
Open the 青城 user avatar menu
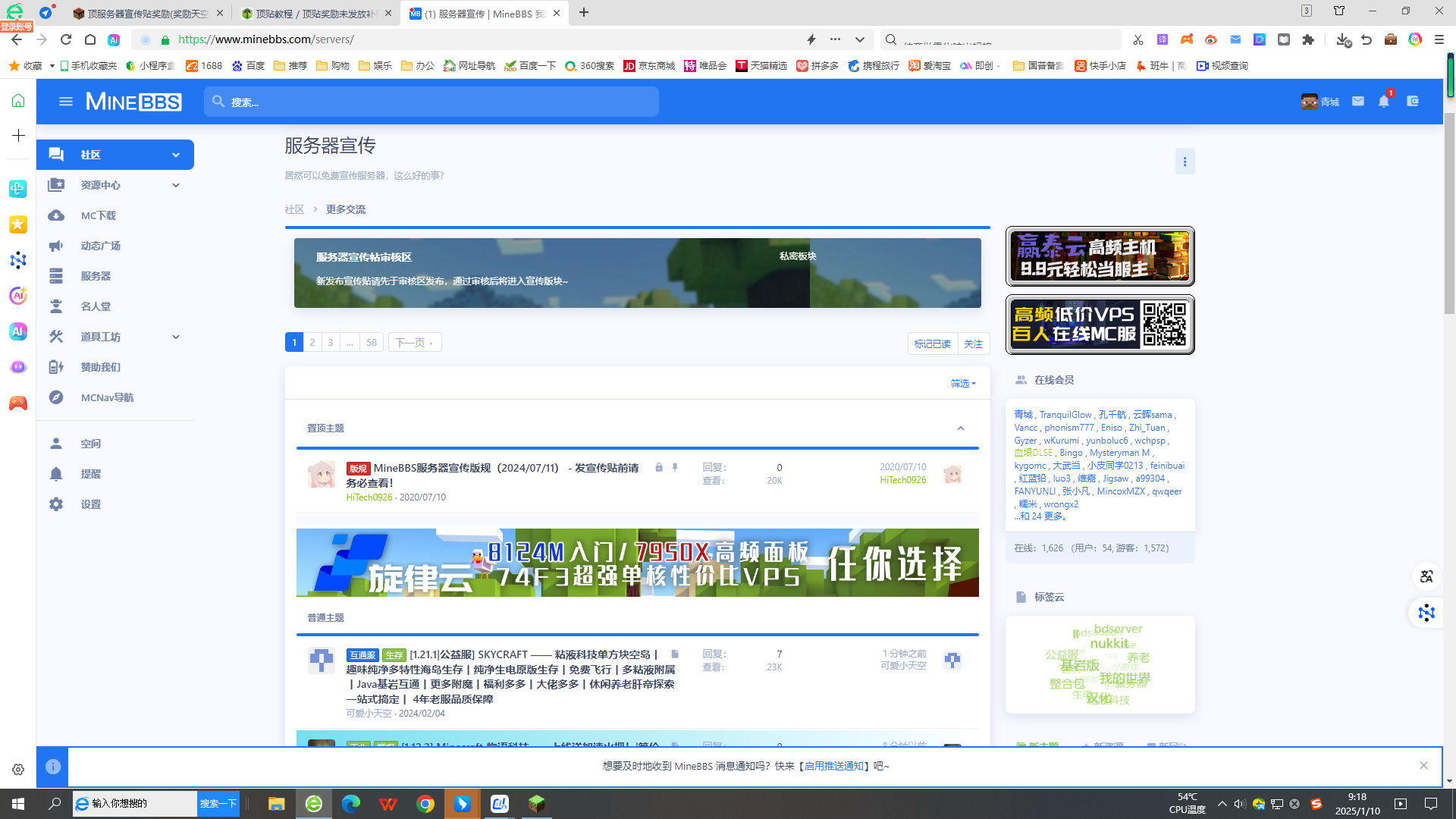click(x=1320, y=102)
